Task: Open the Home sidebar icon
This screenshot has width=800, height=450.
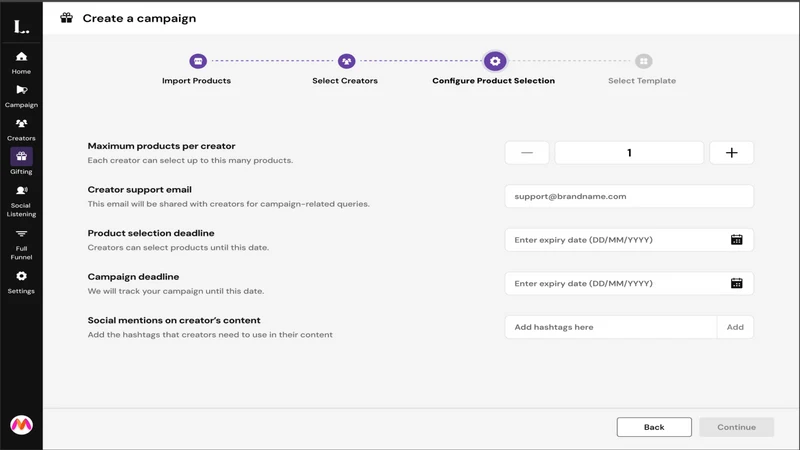Action: (x=21, y=57)
